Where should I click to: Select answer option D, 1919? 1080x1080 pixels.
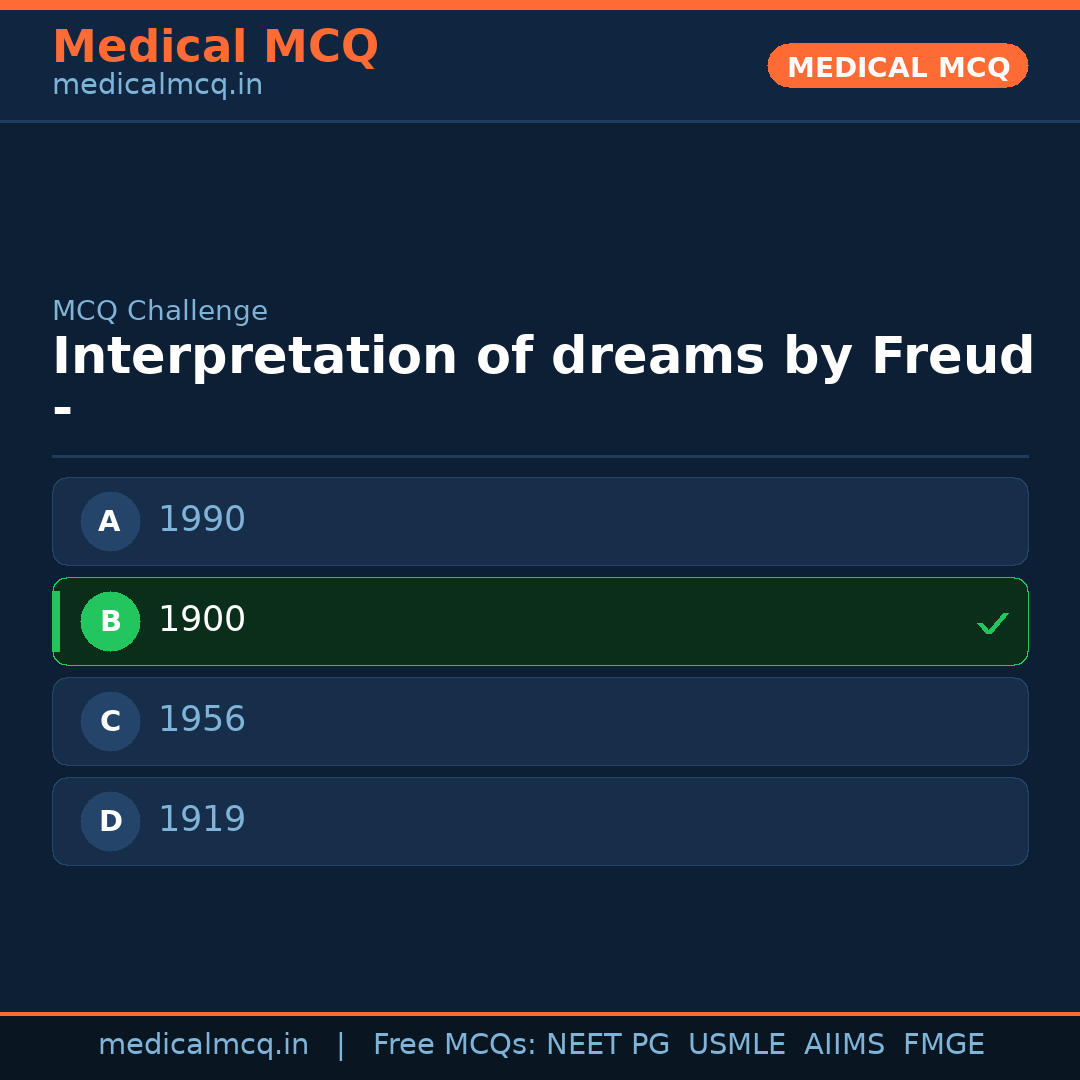click(x=540, y=821)
